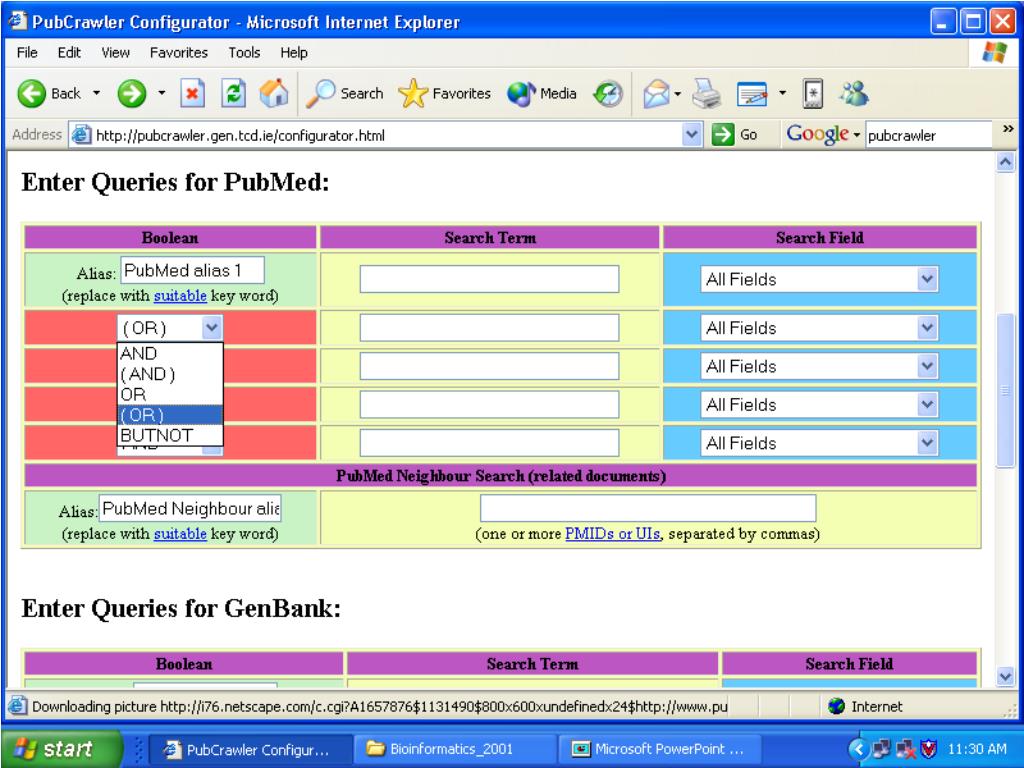Viewport: 1024px width, 768px height.
Task: Open All Fields dropdown in fourth row
Action: click(819, 404)
